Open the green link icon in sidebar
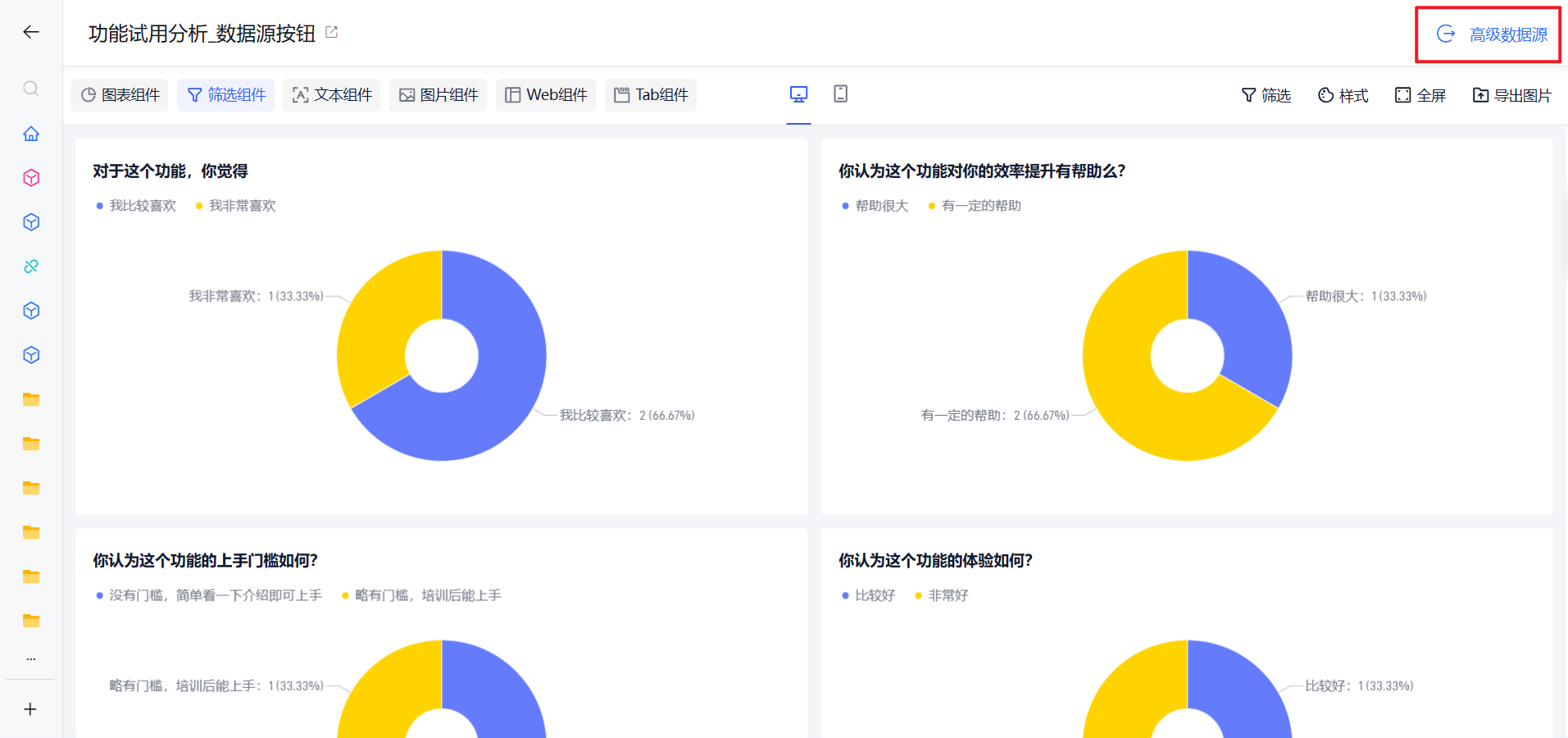 [x=31, y=266]
